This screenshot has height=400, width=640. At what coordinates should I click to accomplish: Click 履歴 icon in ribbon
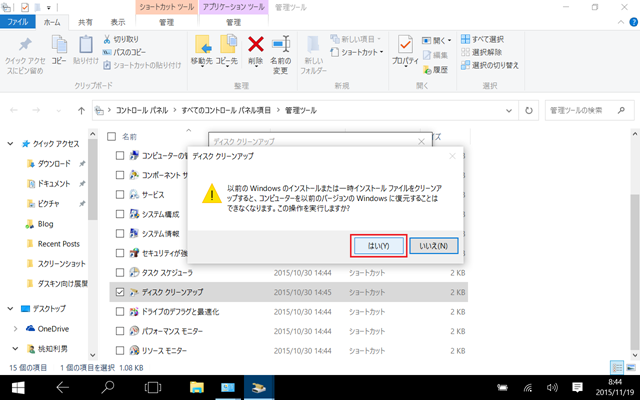pyautogui.click(x=427, y=70)
